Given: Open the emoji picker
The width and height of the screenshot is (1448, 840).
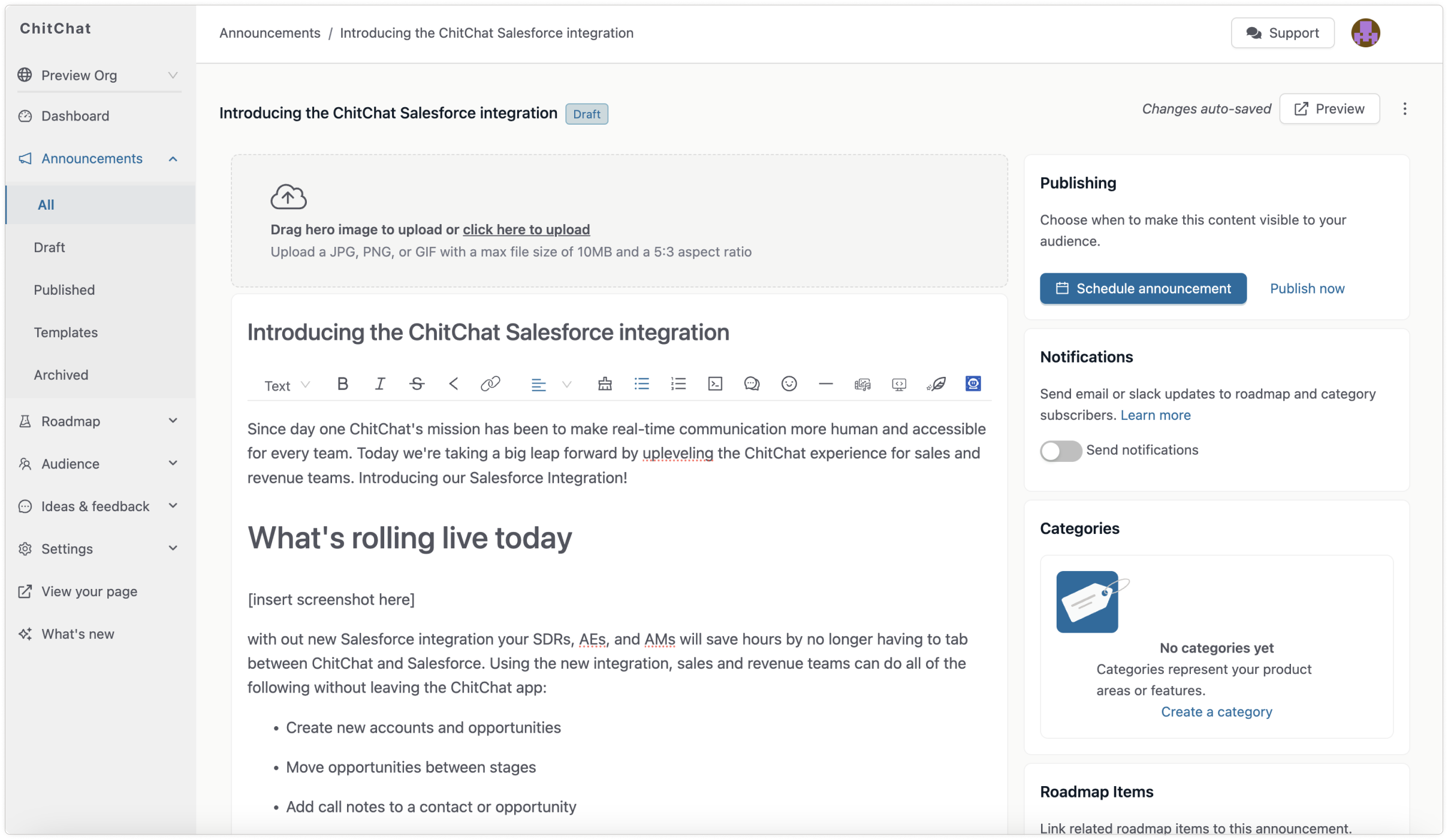Looking at the screenshot, I should [x=789, y=384].
